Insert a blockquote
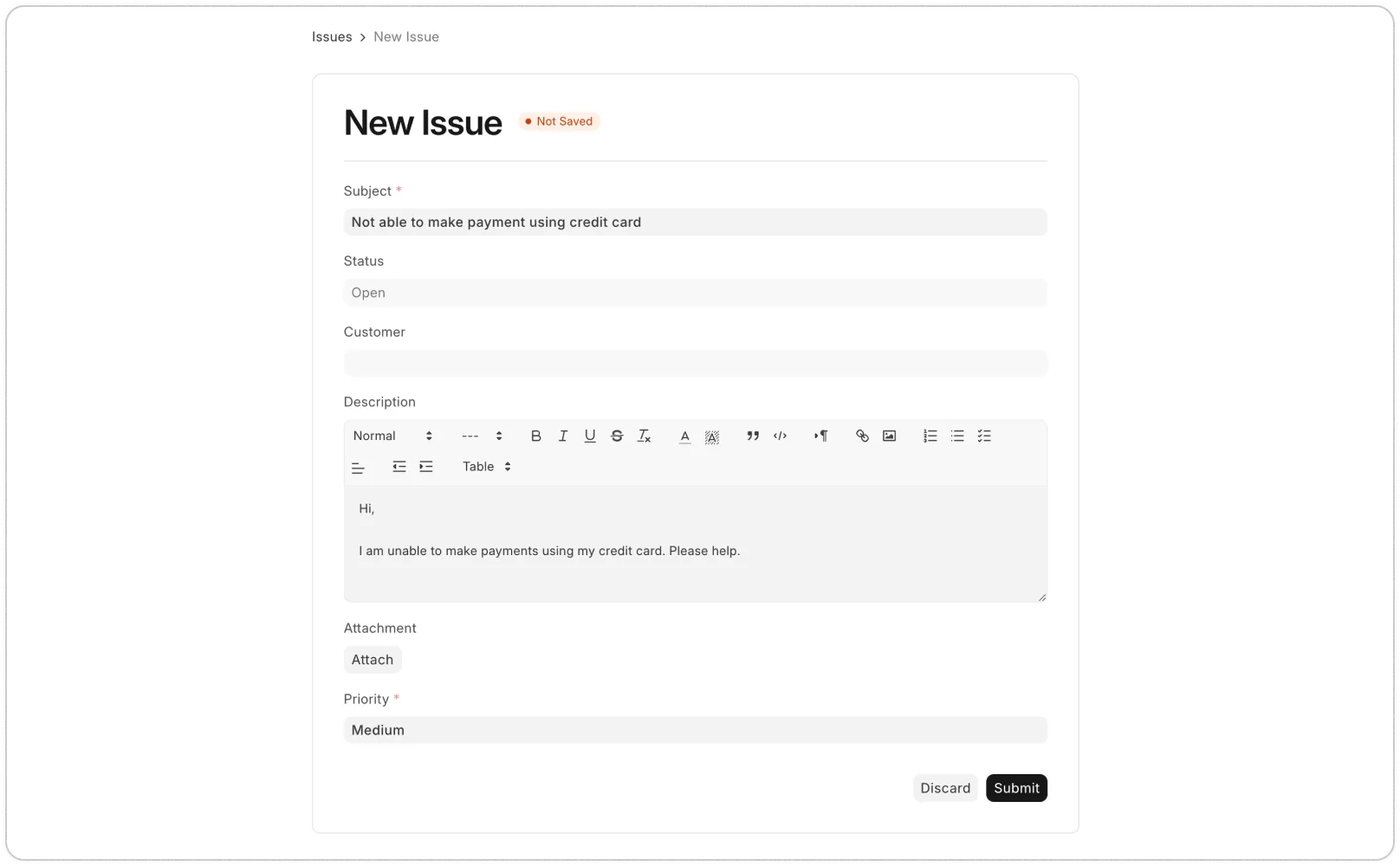Image resolution: width=1400 pixels, height=866 pixels. (x=752, y=436)
